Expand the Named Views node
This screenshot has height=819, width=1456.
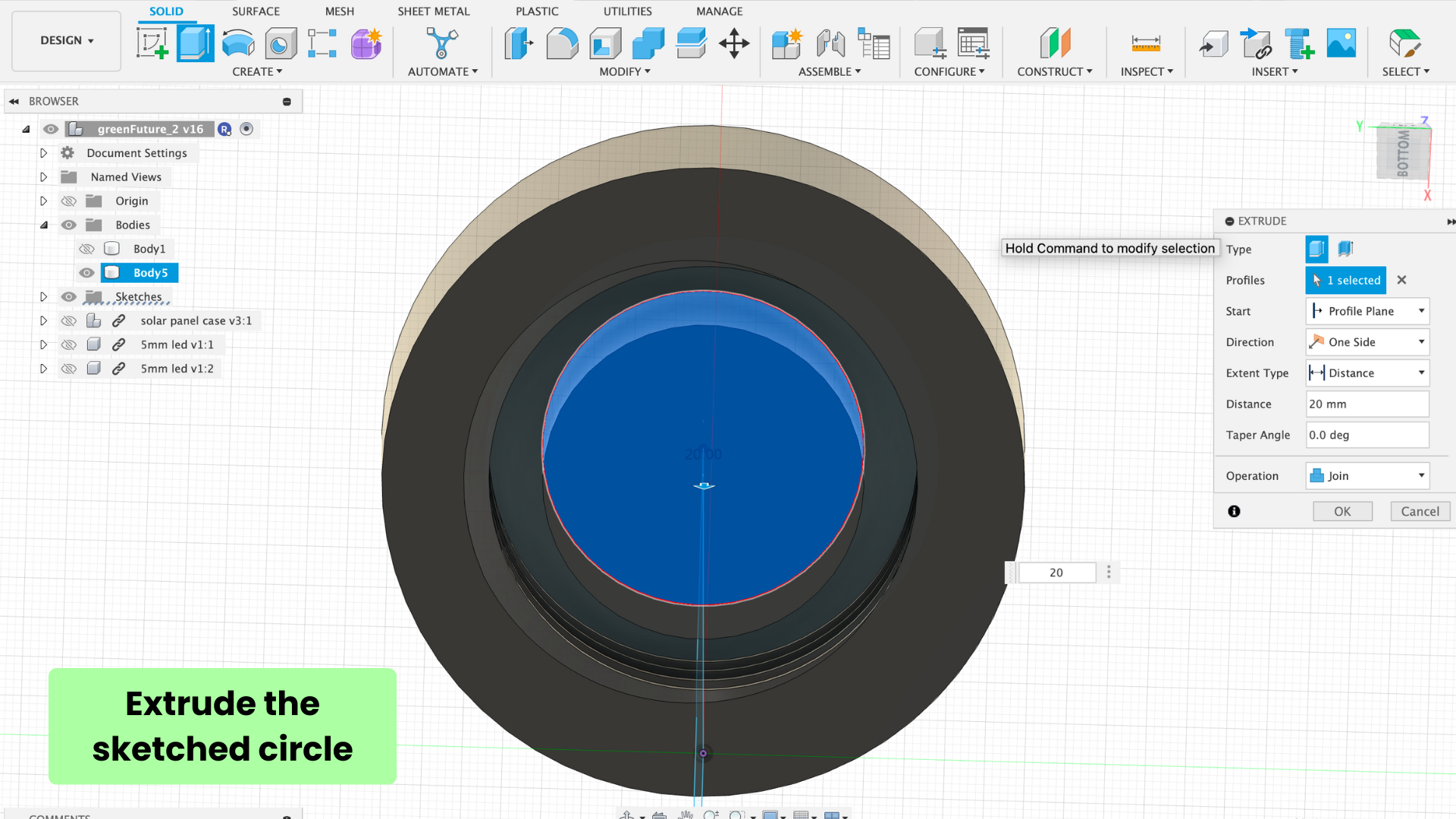tap(43, 177)
